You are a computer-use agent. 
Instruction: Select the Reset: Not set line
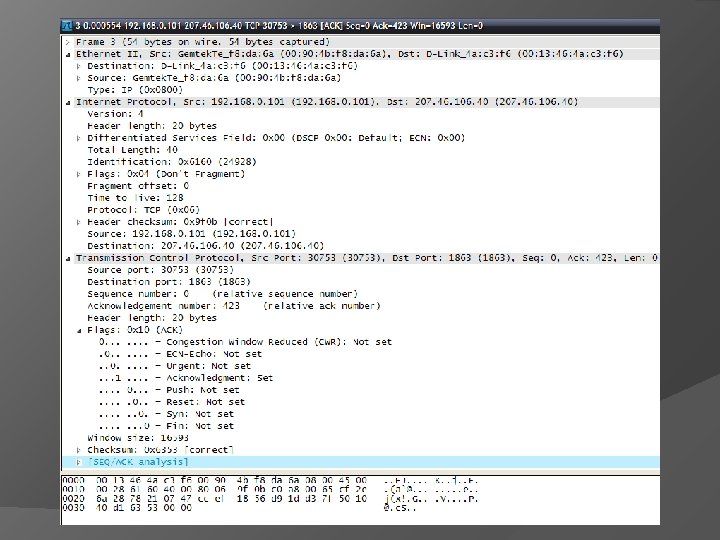click(172, 402)
